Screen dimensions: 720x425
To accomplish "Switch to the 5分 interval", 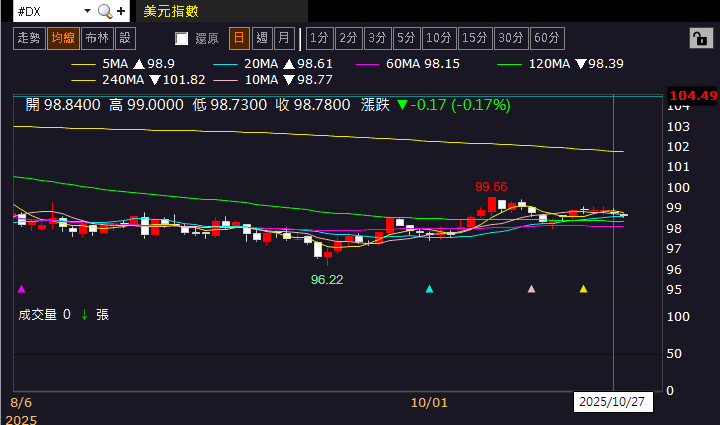I will [x=406, y=38].
